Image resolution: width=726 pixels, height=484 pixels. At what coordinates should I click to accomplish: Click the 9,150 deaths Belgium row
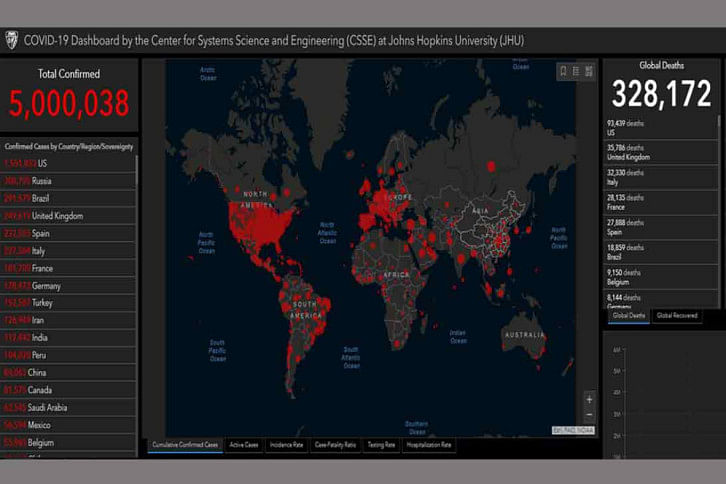[660, 277]
